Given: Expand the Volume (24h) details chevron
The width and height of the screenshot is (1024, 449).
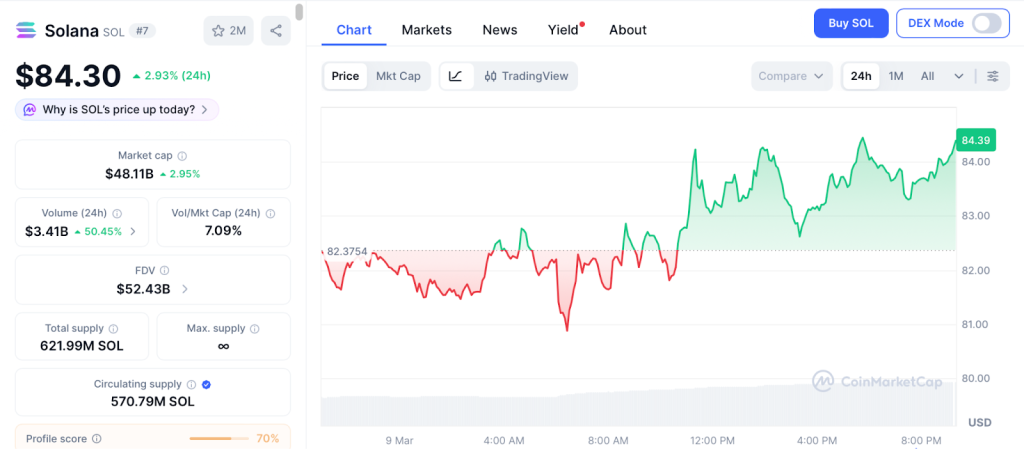Looking at the screenshot, I should [x=134, y=232].
